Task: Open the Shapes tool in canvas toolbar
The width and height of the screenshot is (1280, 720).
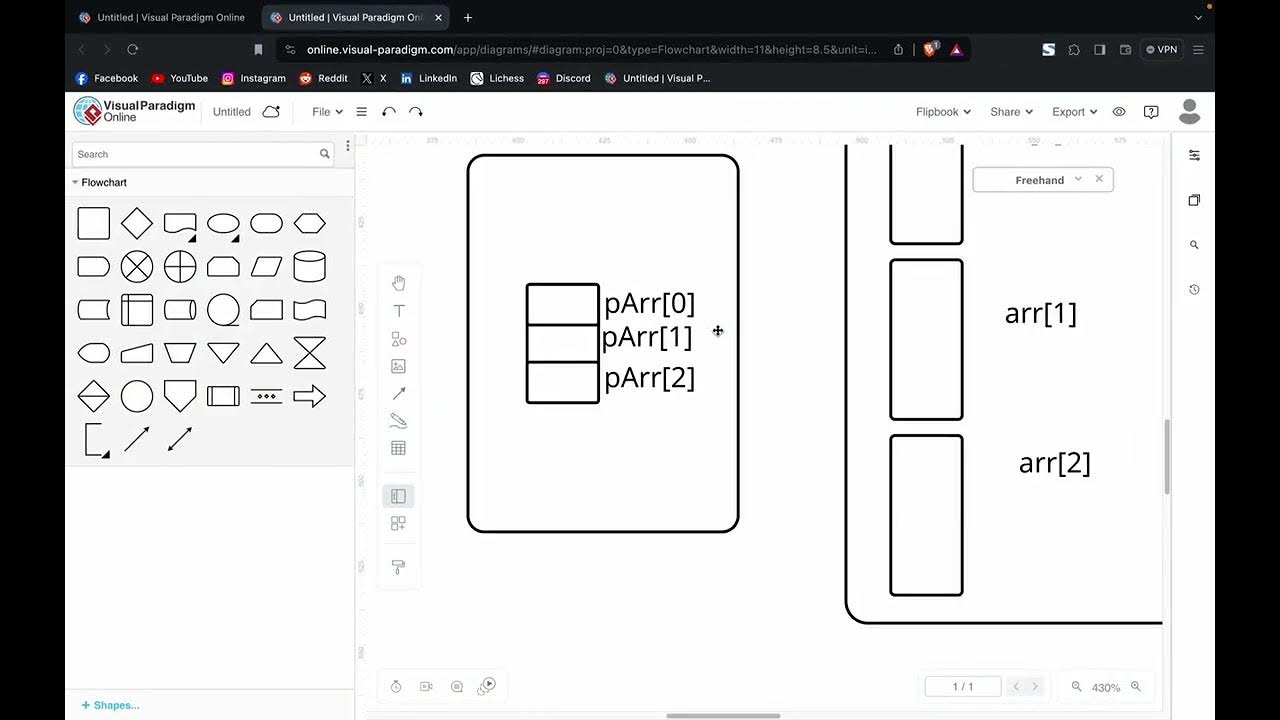Action: 398,339
